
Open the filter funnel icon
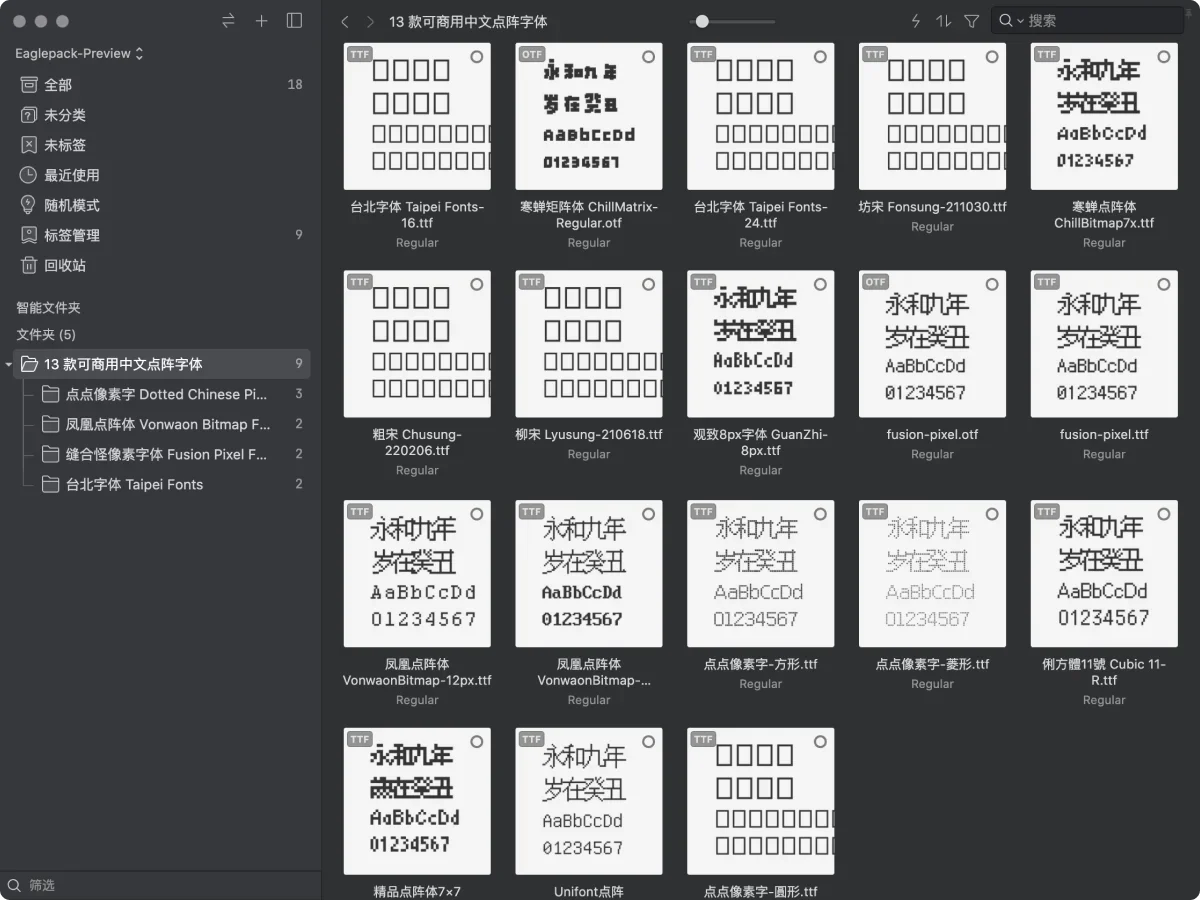[971, 21]
